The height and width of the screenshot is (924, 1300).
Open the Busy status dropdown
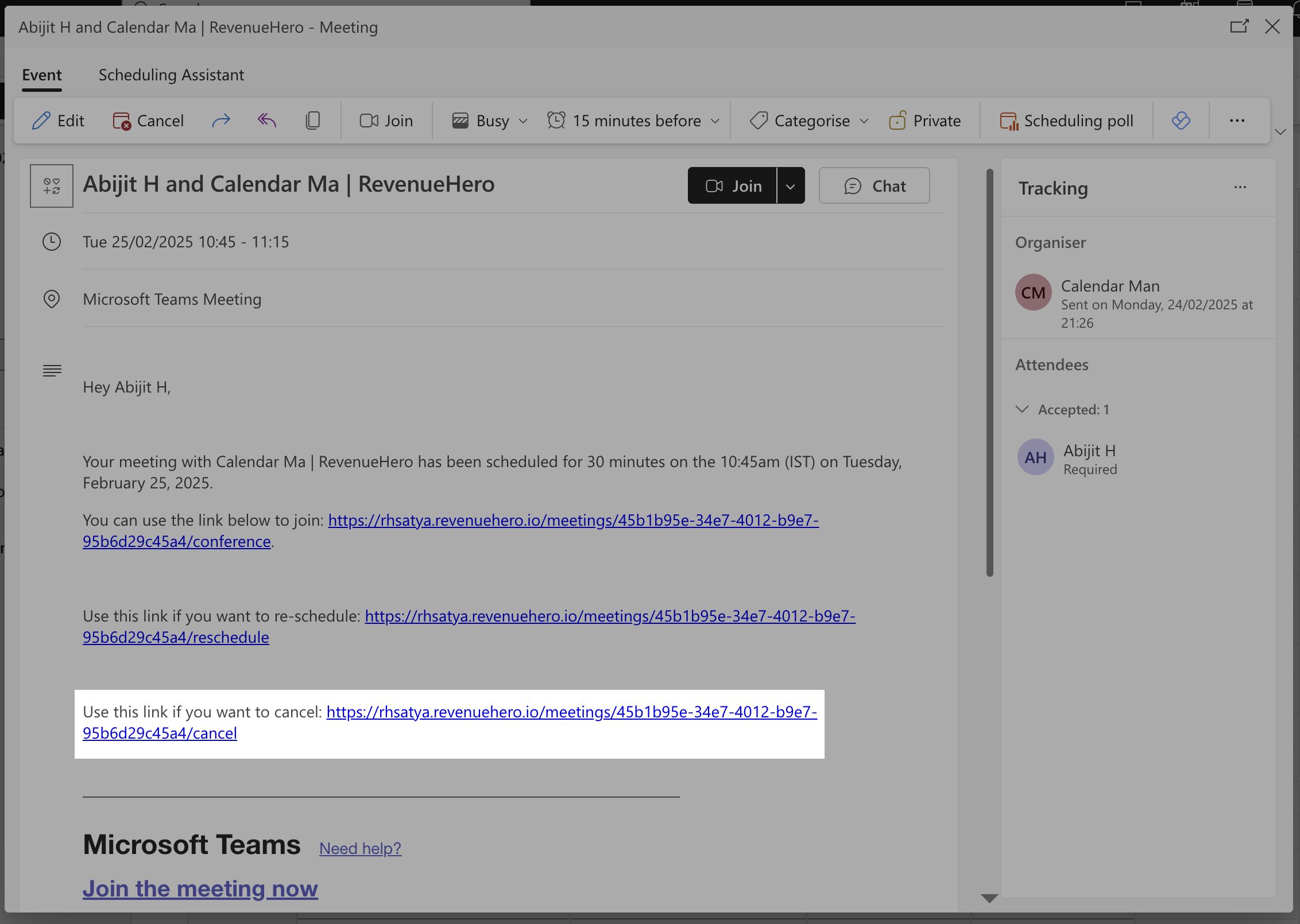[x=490, y=121]
